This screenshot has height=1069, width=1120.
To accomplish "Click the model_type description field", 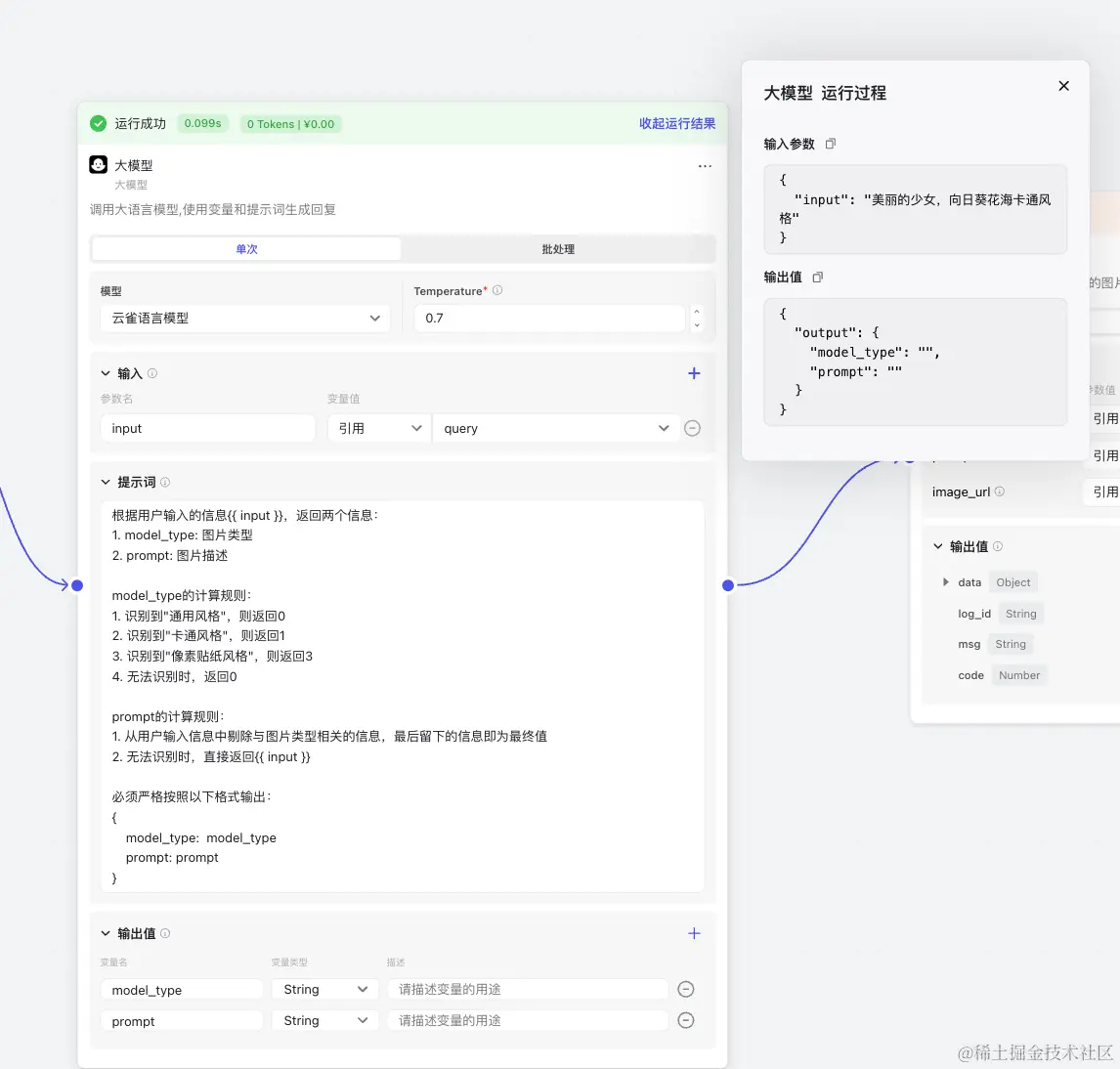I will point(528,990).
